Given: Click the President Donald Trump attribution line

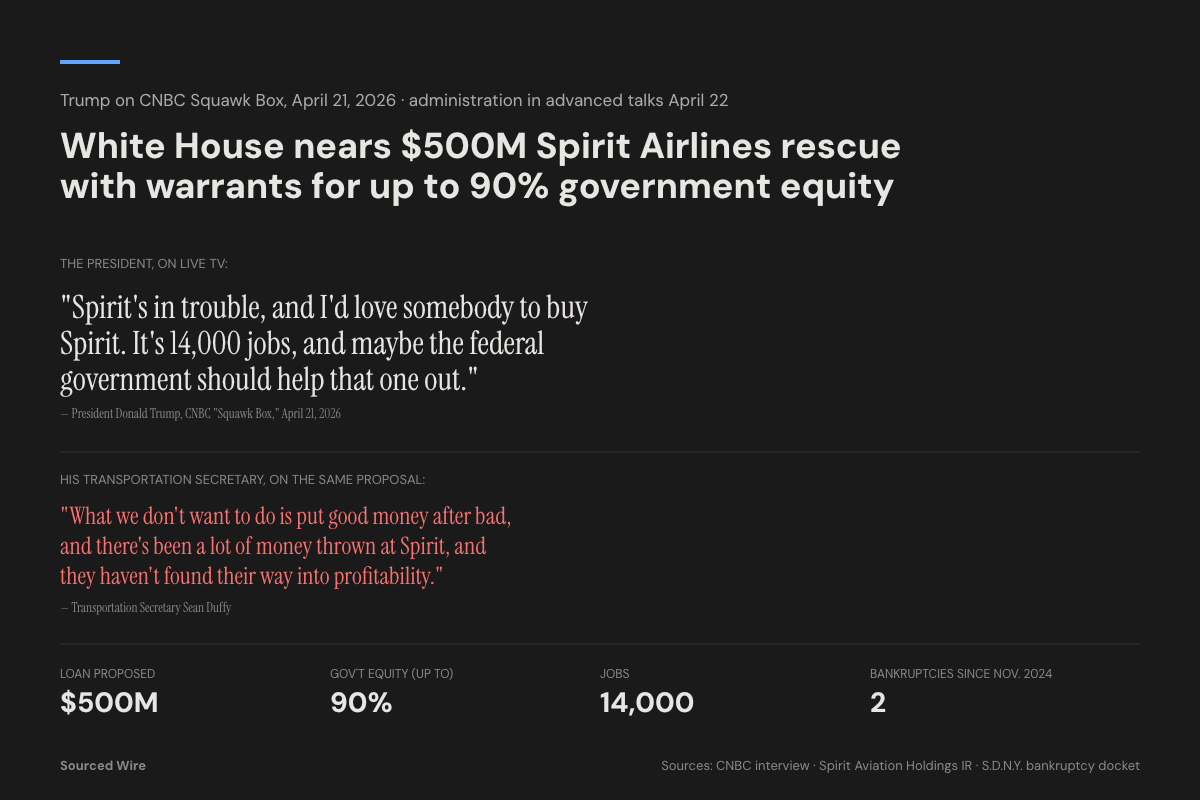Looking at the screenshot, I should click(x=200, y=414).
